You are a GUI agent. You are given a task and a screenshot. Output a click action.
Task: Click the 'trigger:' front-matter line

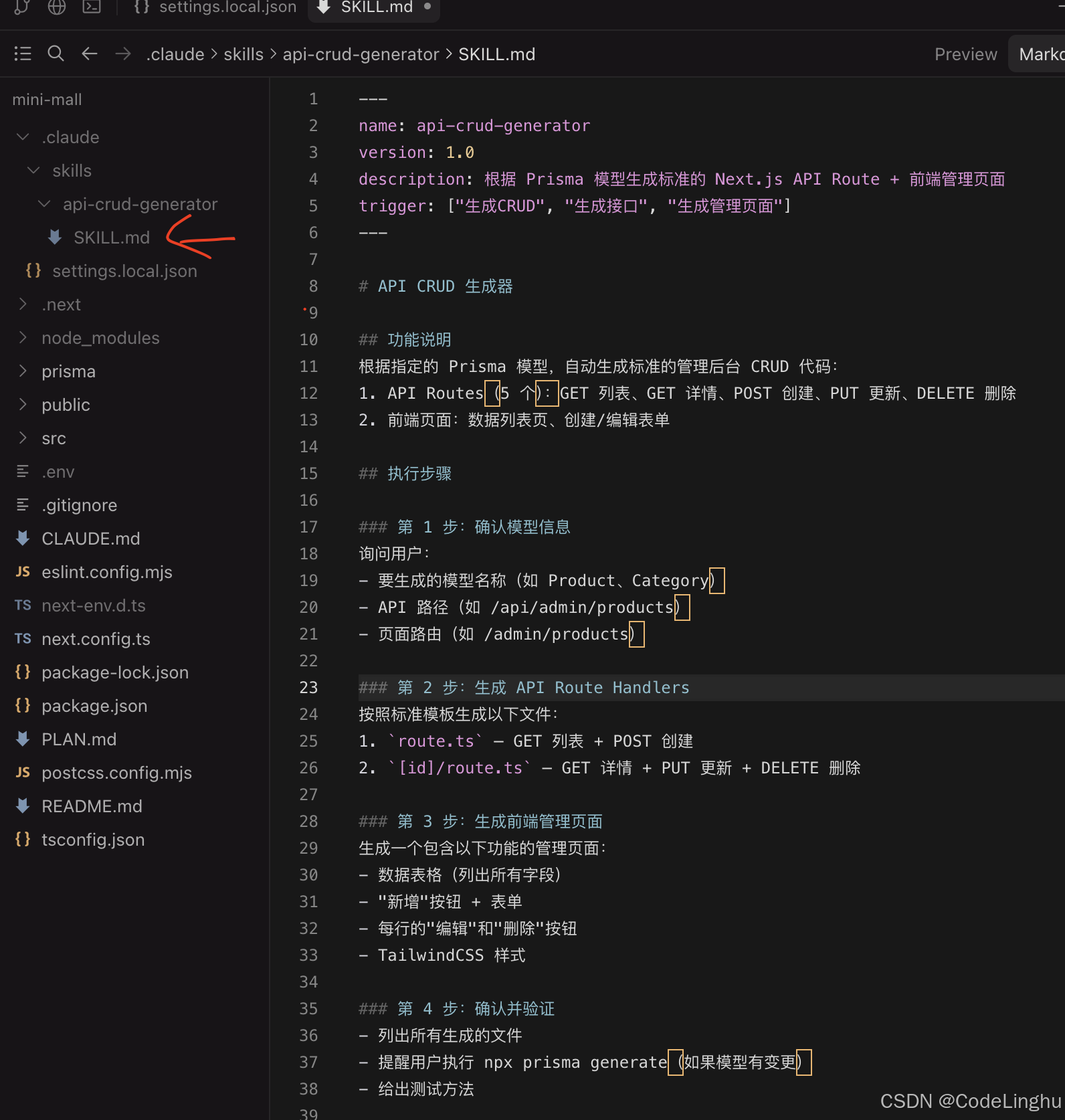(575, 205)
